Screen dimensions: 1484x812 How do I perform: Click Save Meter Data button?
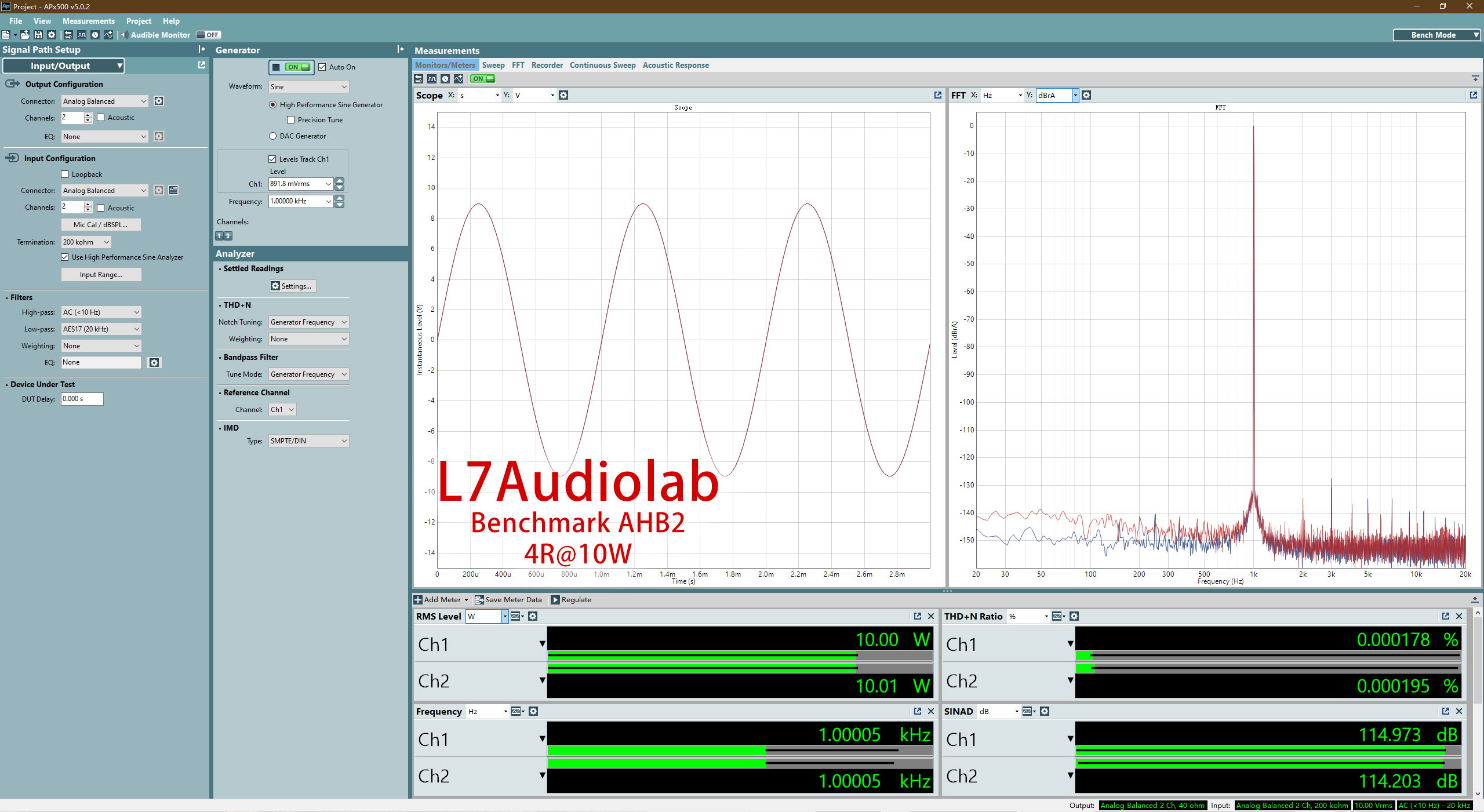[508, 600]
